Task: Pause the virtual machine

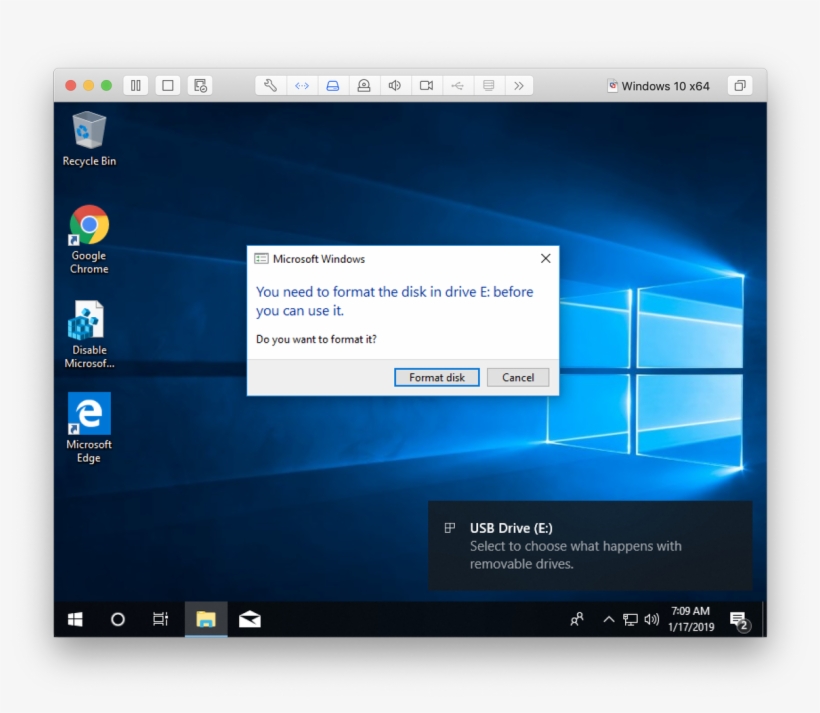Action: click(135, 85)
